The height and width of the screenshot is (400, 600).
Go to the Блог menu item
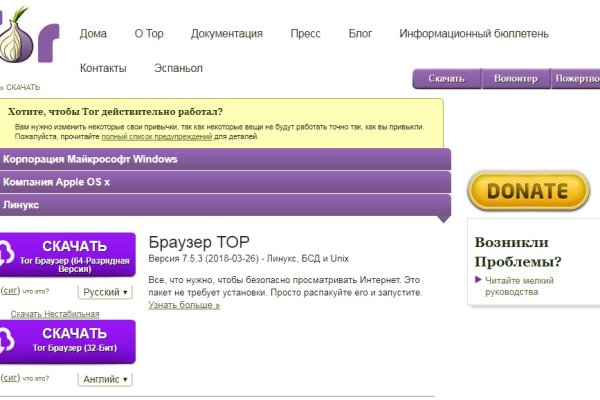coord(360,33)
